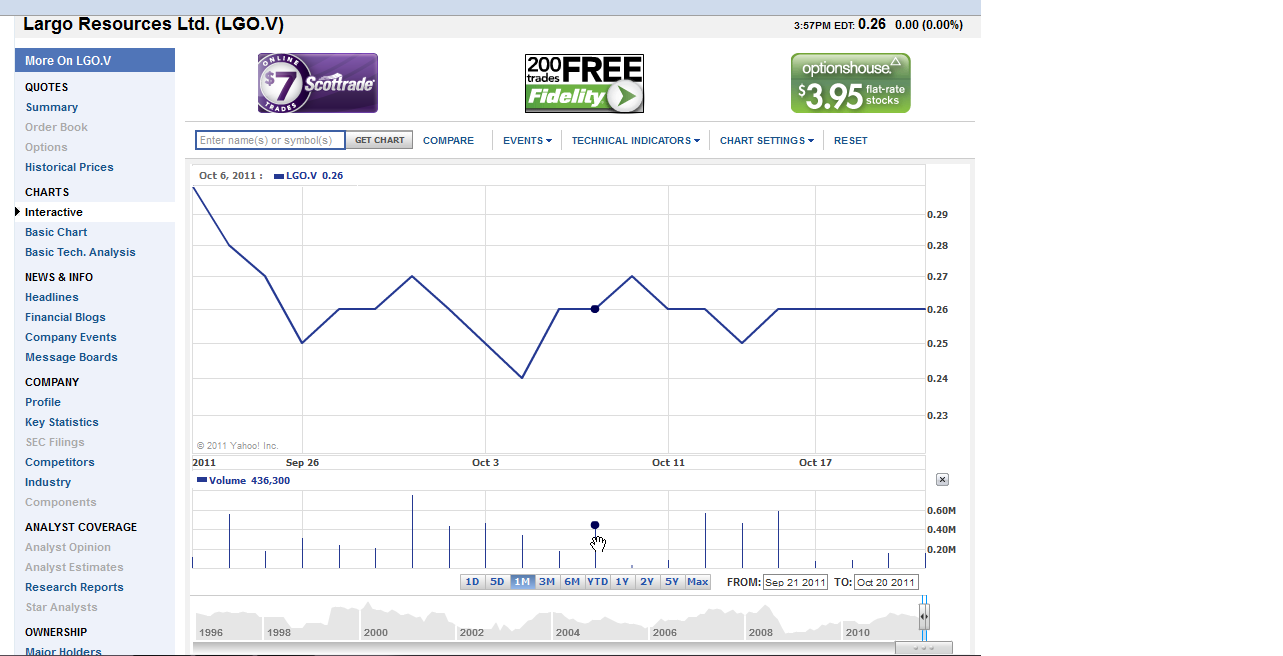Image resolution: width=1283 pixels, height=656 pixels.
Task: Click the Scottrade $7 trades ad logo
Action: pyautogui.click(x=318, y=83)
